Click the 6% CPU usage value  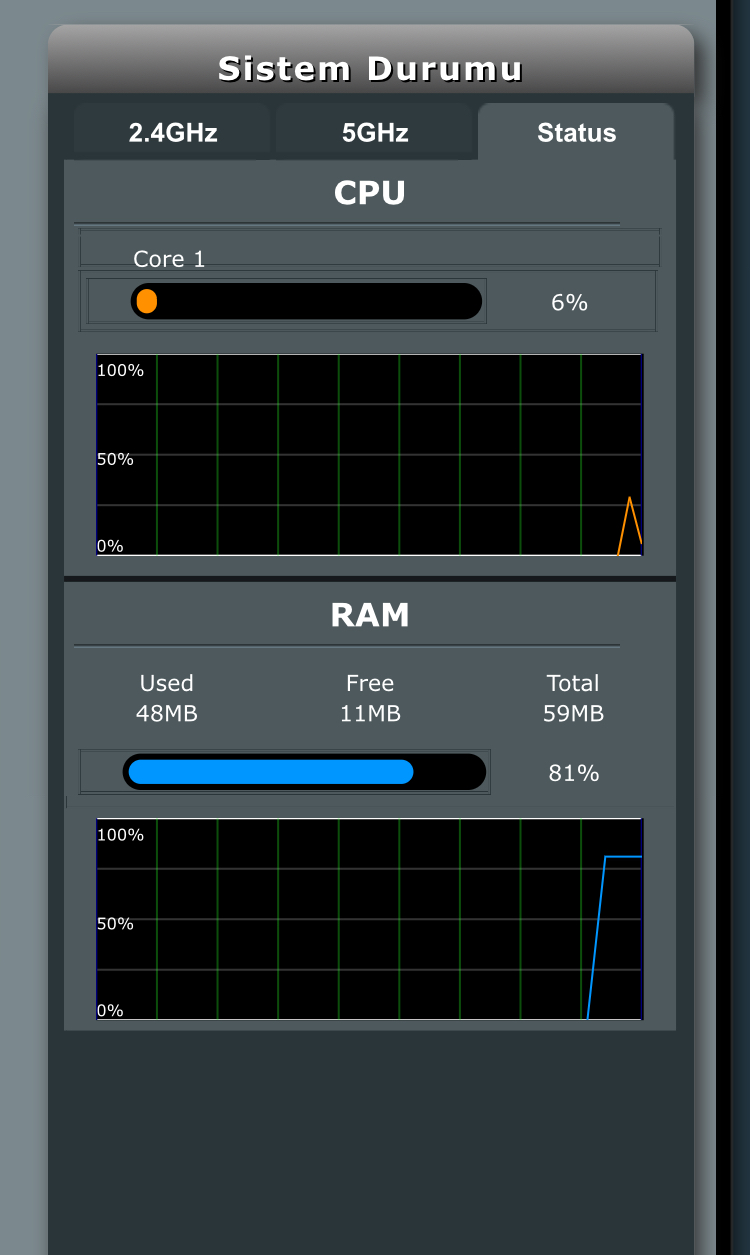(569, 302)
